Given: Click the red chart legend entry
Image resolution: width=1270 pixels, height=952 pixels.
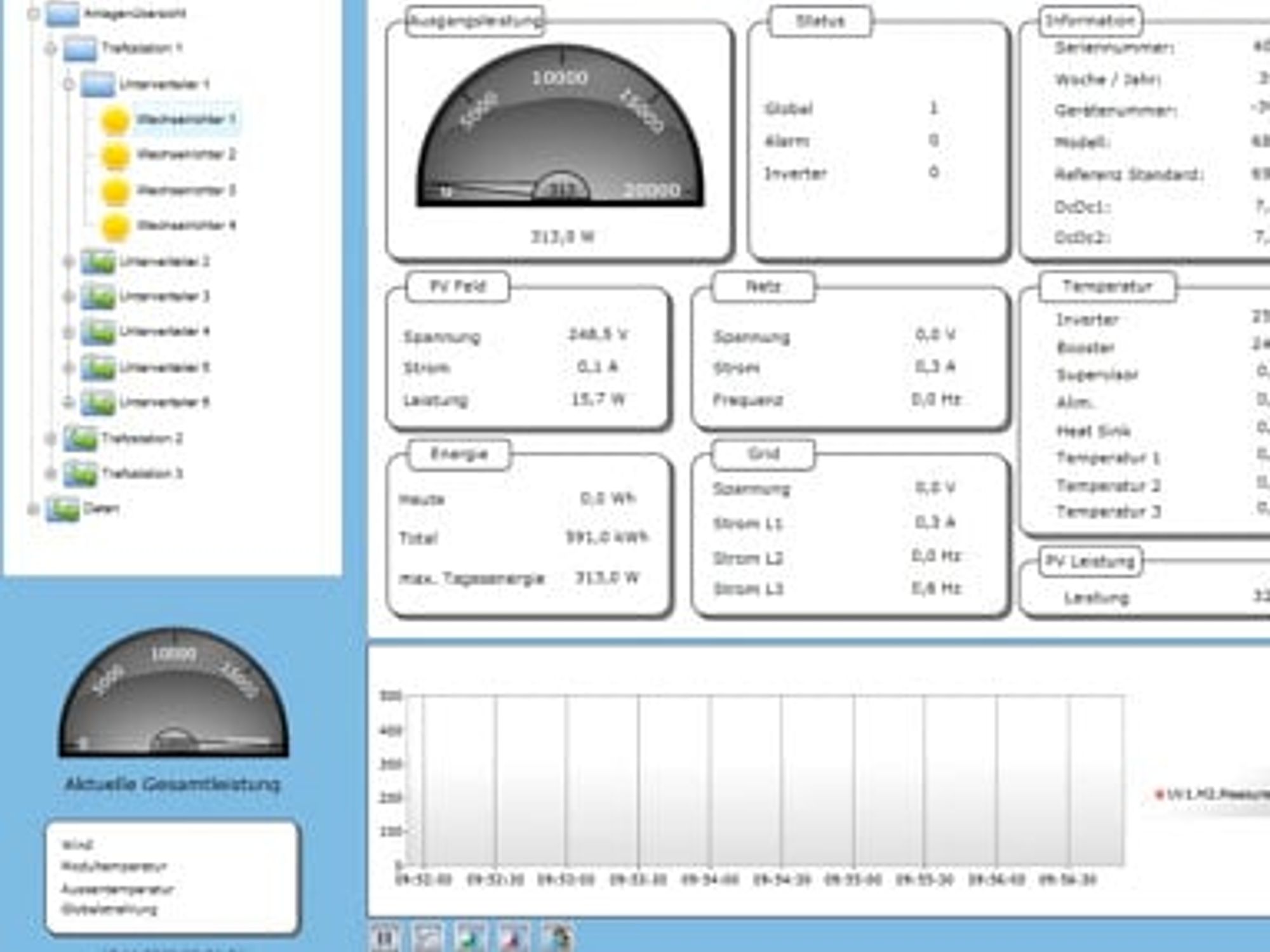Looking at the screenshot, I should coord(1212,794).
